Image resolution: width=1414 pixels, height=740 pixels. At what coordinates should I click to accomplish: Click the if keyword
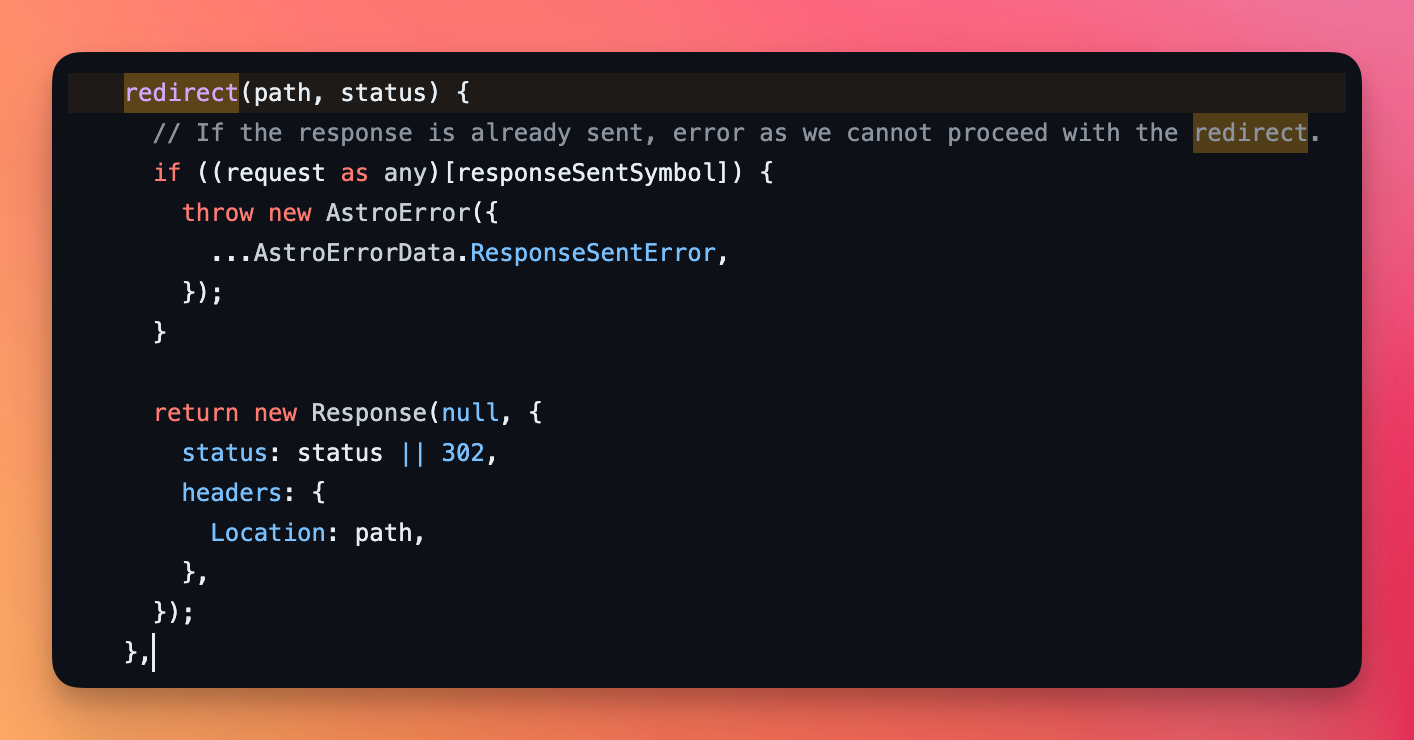click(x=167, y=173)
